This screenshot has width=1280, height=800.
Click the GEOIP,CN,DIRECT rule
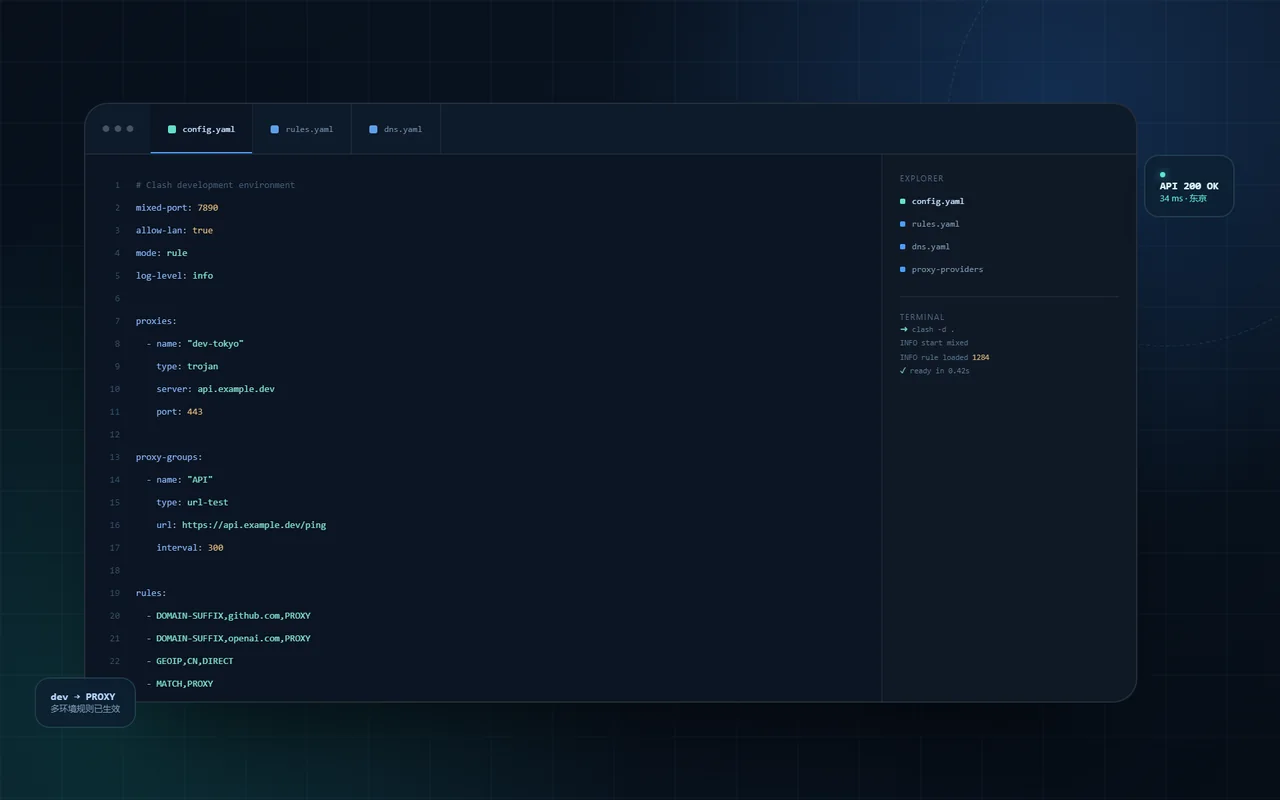pyautogui.click(x=190, y=661)
